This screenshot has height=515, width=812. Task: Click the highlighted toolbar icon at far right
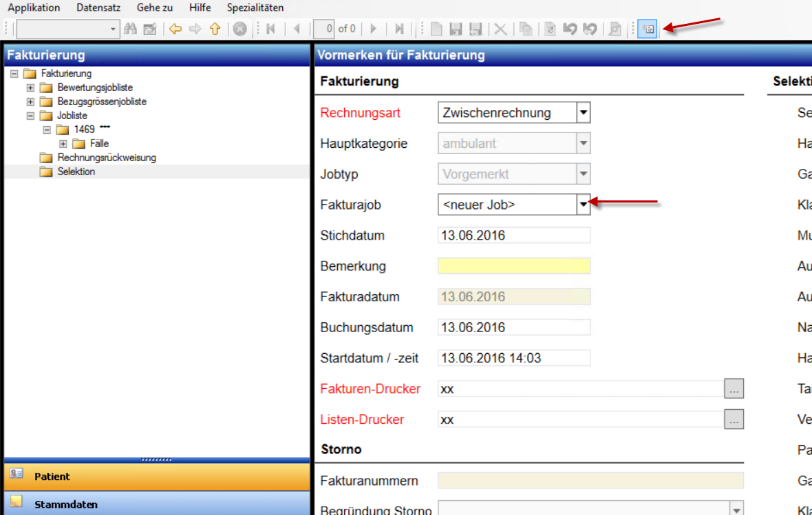pyautogui.click(x=647, y=29)
